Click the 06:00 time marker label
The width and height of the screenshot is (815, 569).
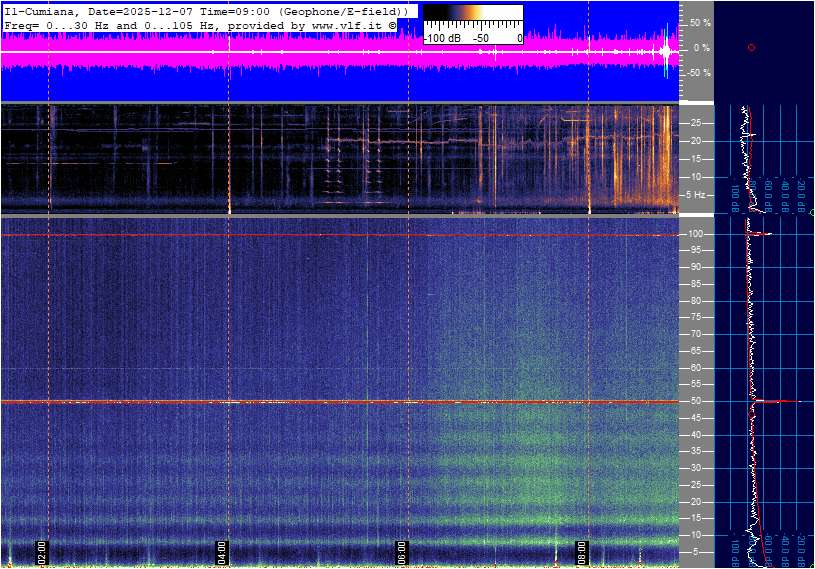coord(402,551)
